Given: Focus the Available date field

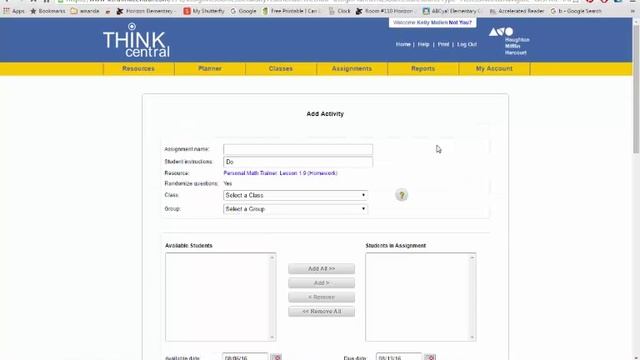Looking at the screenshot, I should pos(245,357).
